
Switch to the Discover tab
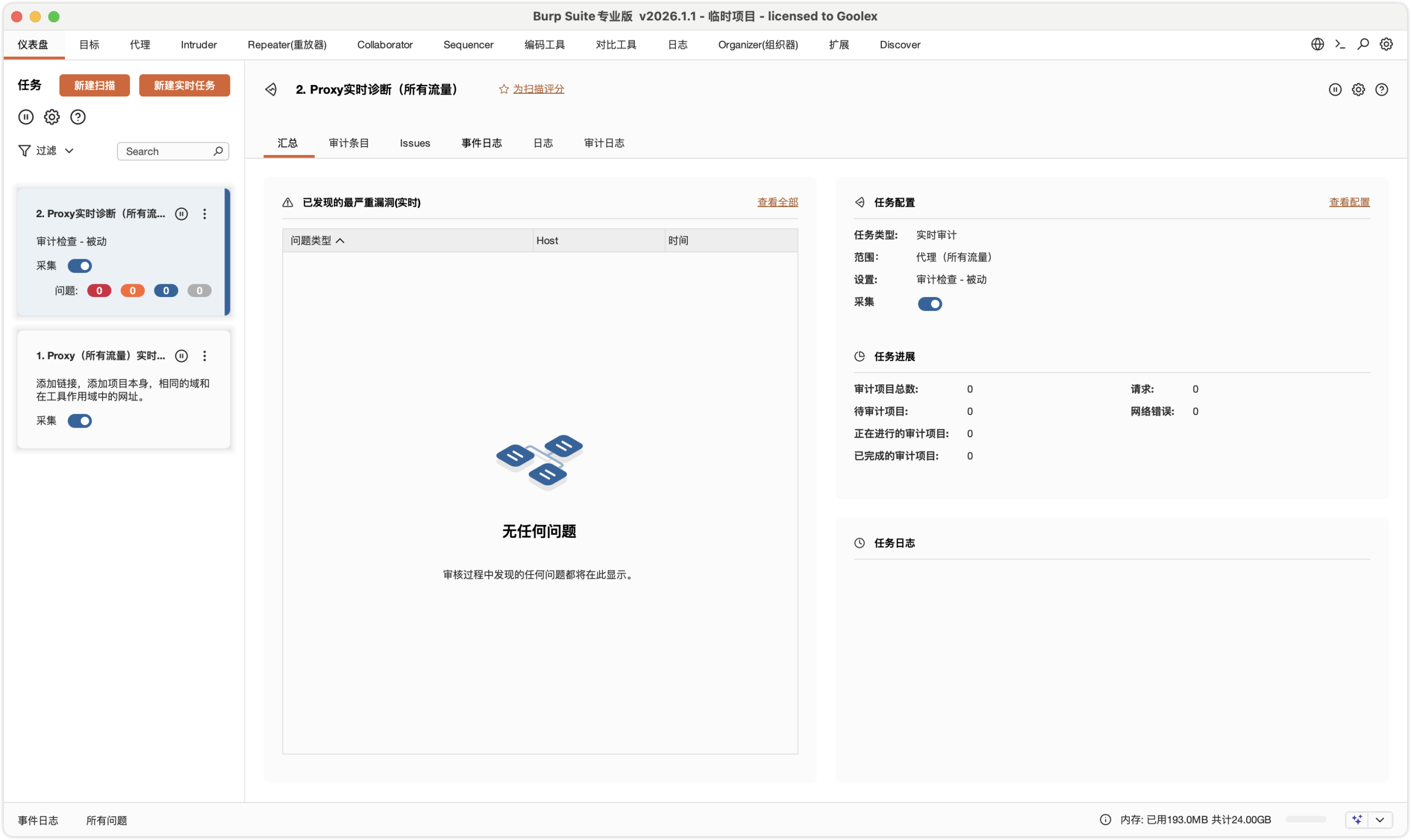(x=900, y=45)
